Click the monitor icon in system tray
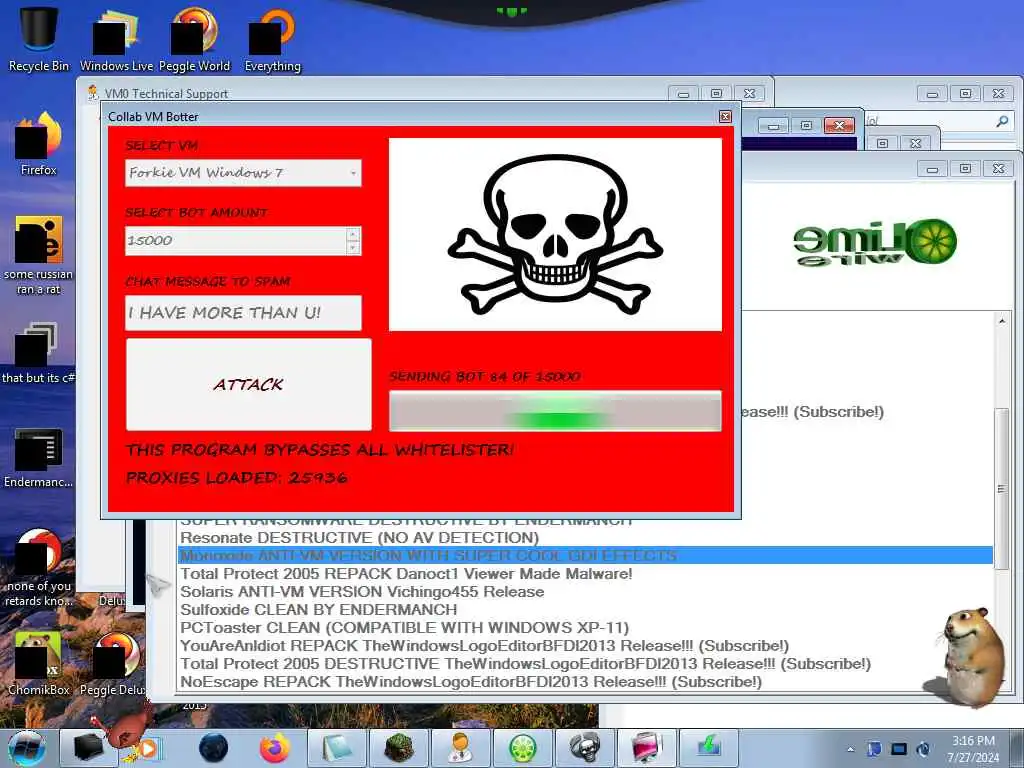Viewport: 1024px width, 768px height. 899,749
